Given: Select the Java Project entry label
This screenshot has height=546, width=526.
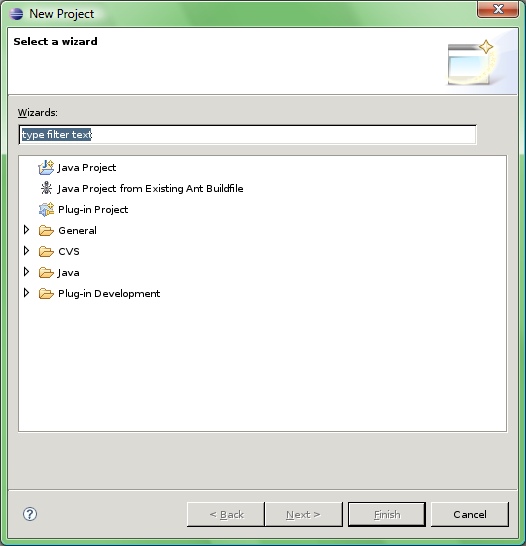Looking at the screenshot, I should pos(87,167).
